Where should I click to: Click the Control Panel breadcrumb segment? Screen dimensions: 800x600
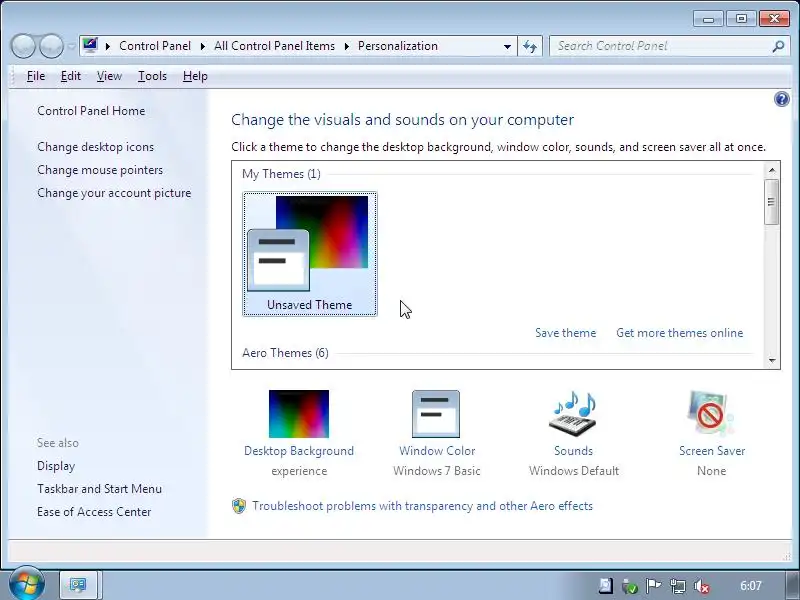click(155, 46)
